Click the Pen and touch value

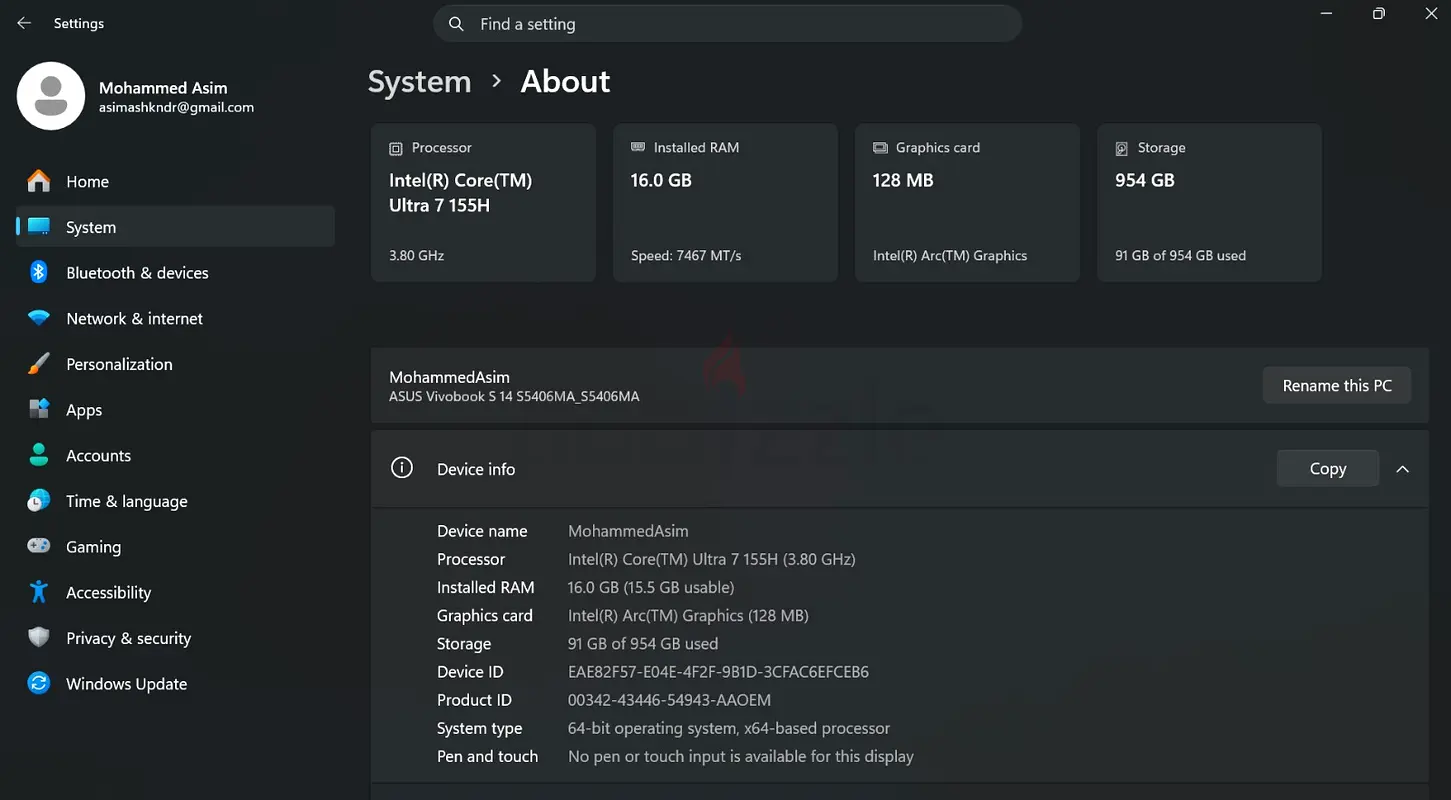(741, 756)
